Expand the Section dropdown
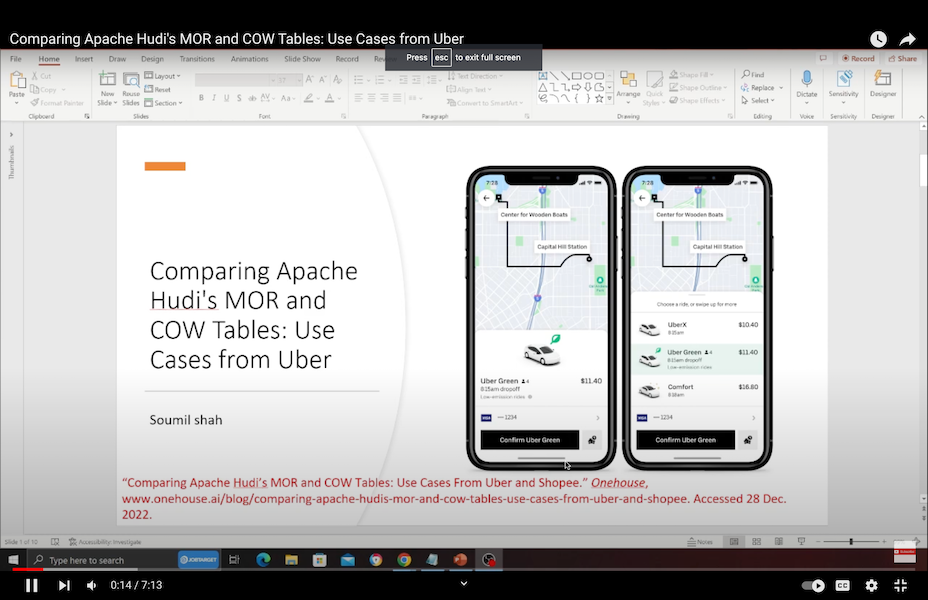This screenshot has width=928, height=600. [165, 102]
